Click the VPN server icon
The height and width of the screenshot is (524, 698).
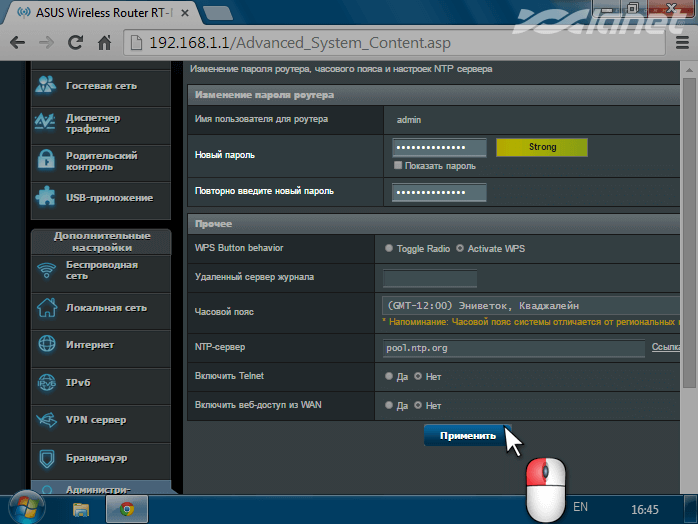(46, 420)
